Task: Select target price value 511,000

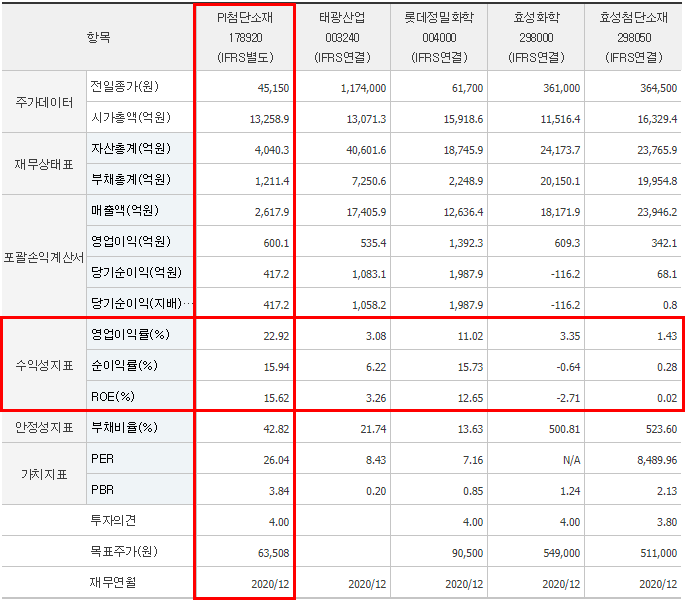Action: (658, 553)
